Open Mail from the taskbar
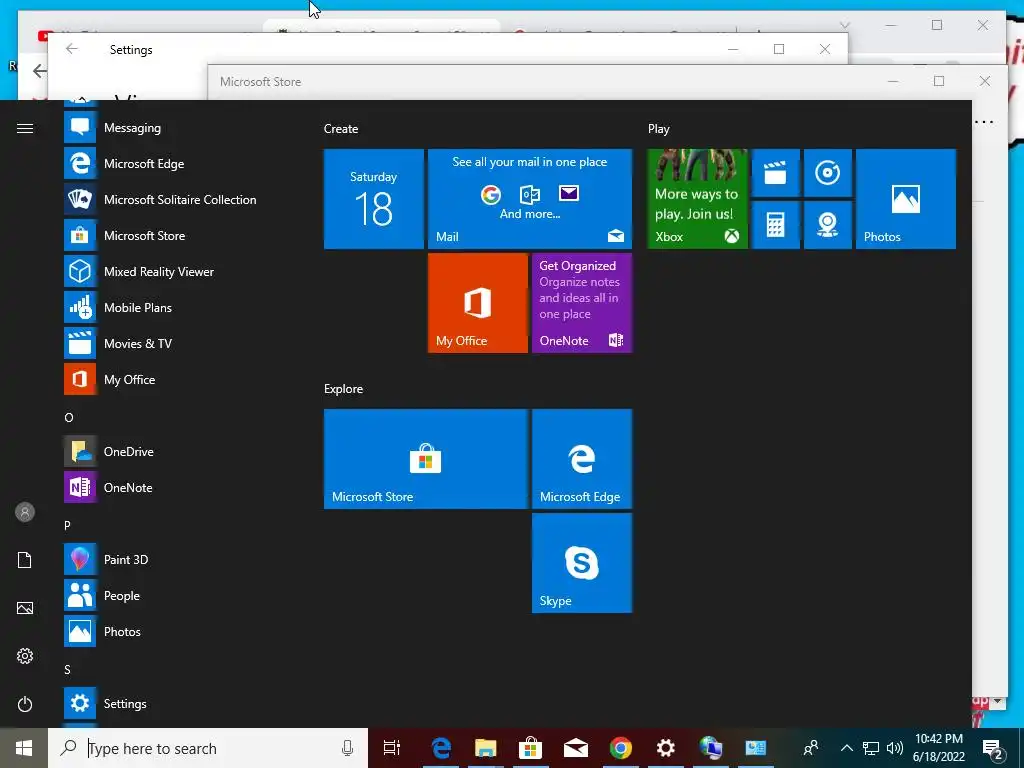 [576, 748]
